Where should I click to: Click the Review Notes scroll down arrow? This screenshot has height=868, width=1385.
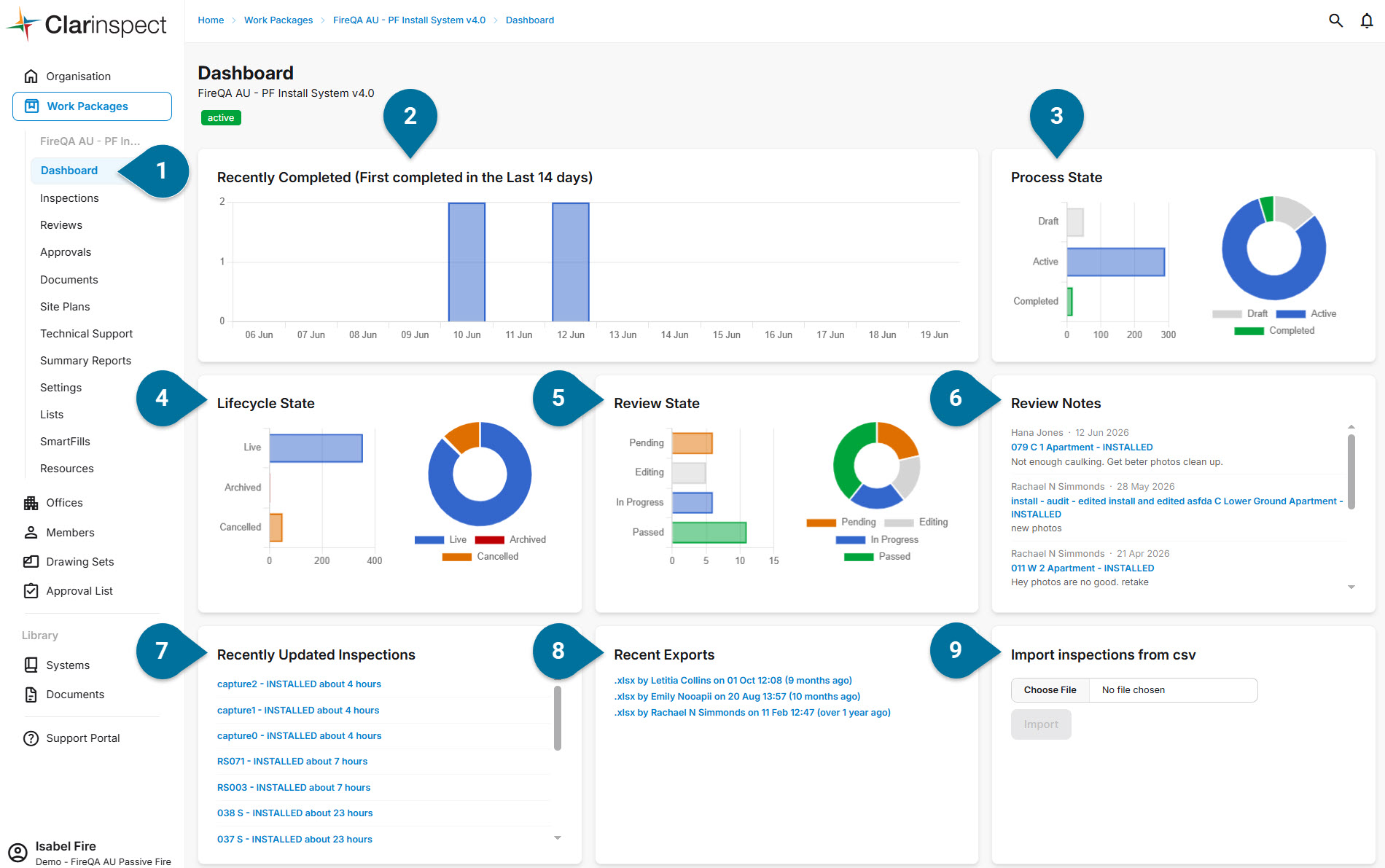coord(1351,587)
